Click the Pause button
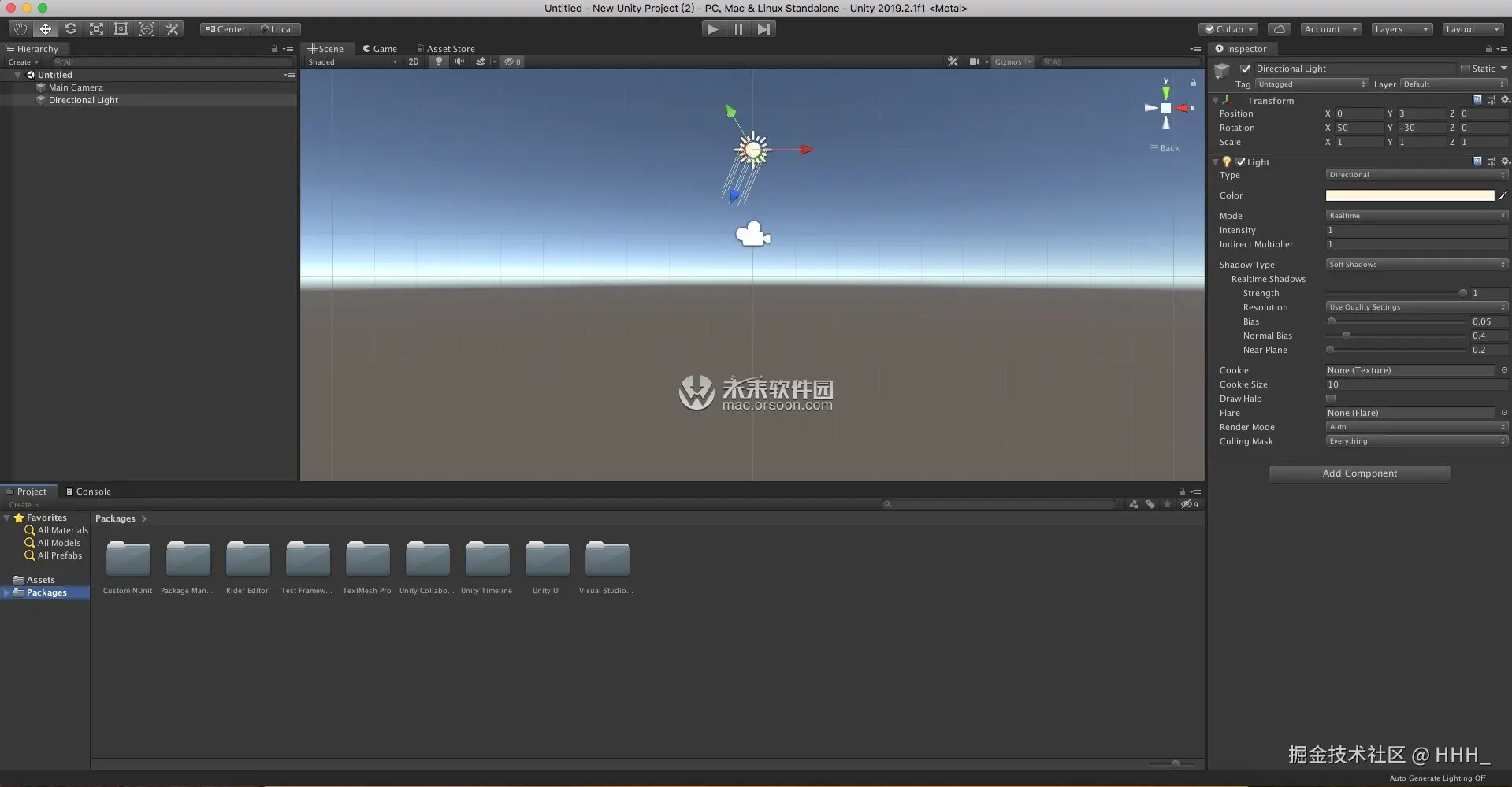Viewport: 1512px width, 787px height. click(x=738, y=29)
